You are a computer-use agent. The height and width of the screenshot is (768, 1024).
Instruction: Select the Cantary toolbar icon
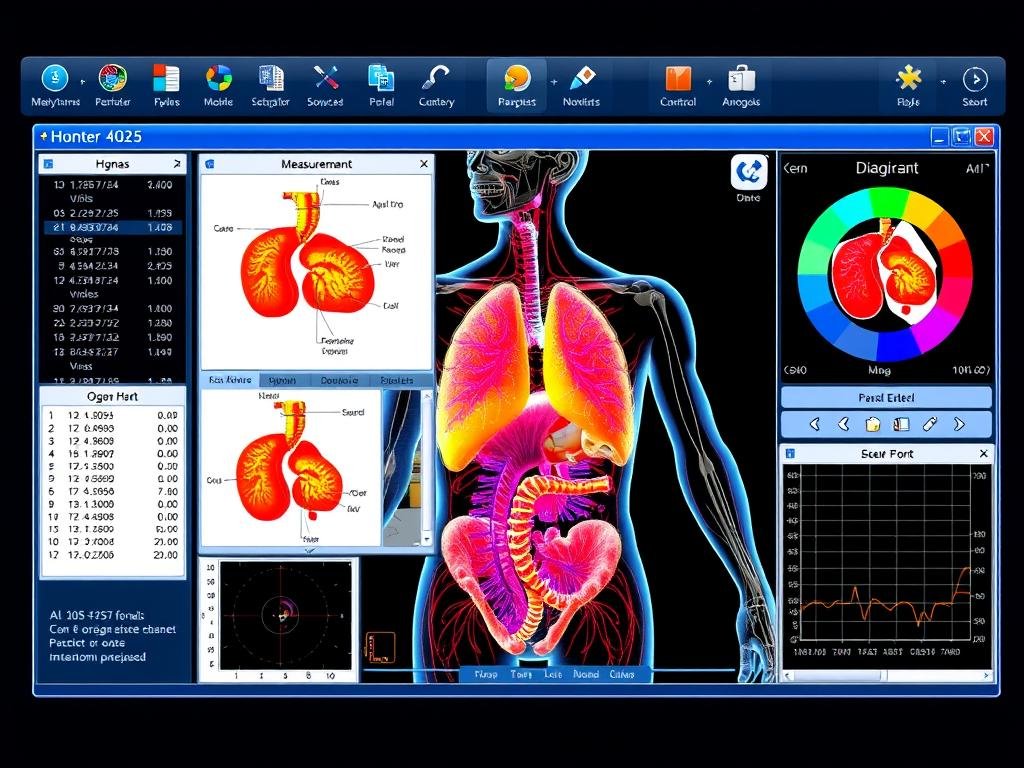click(436, 79)
